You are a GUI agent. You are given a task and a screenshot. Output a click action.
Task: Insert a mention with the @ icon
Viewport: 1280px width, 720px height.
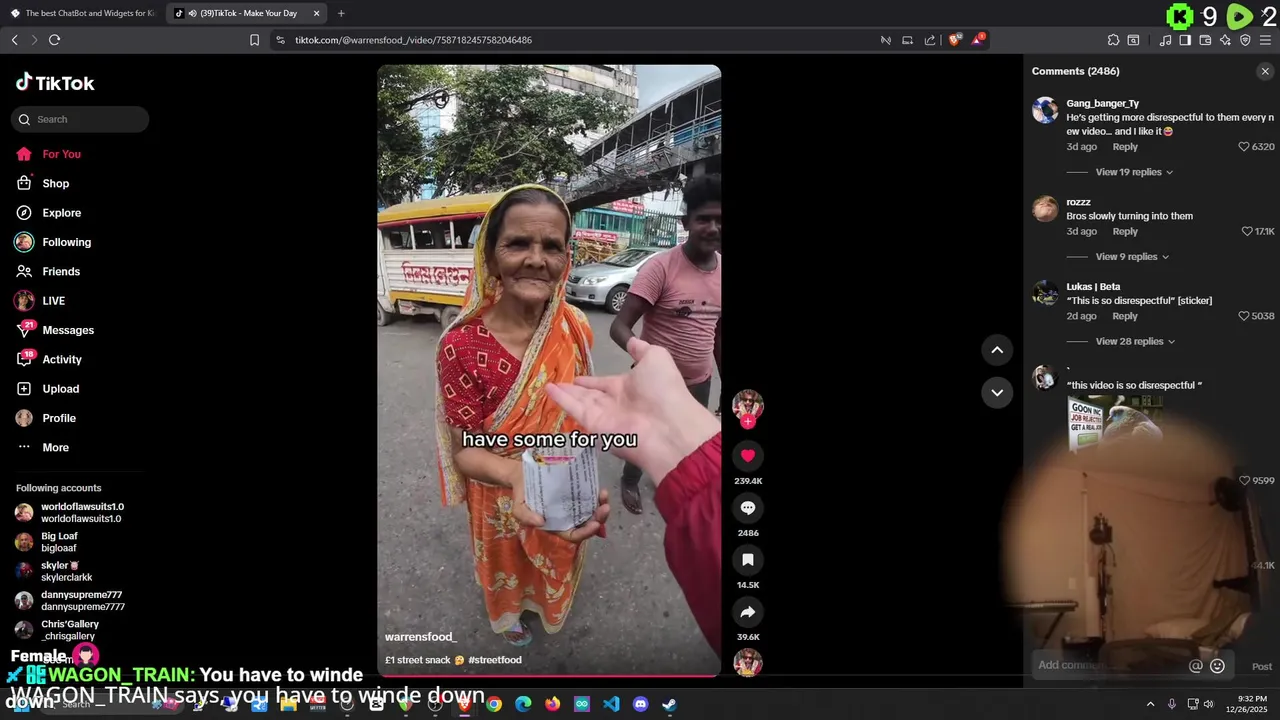(1195, 666)
